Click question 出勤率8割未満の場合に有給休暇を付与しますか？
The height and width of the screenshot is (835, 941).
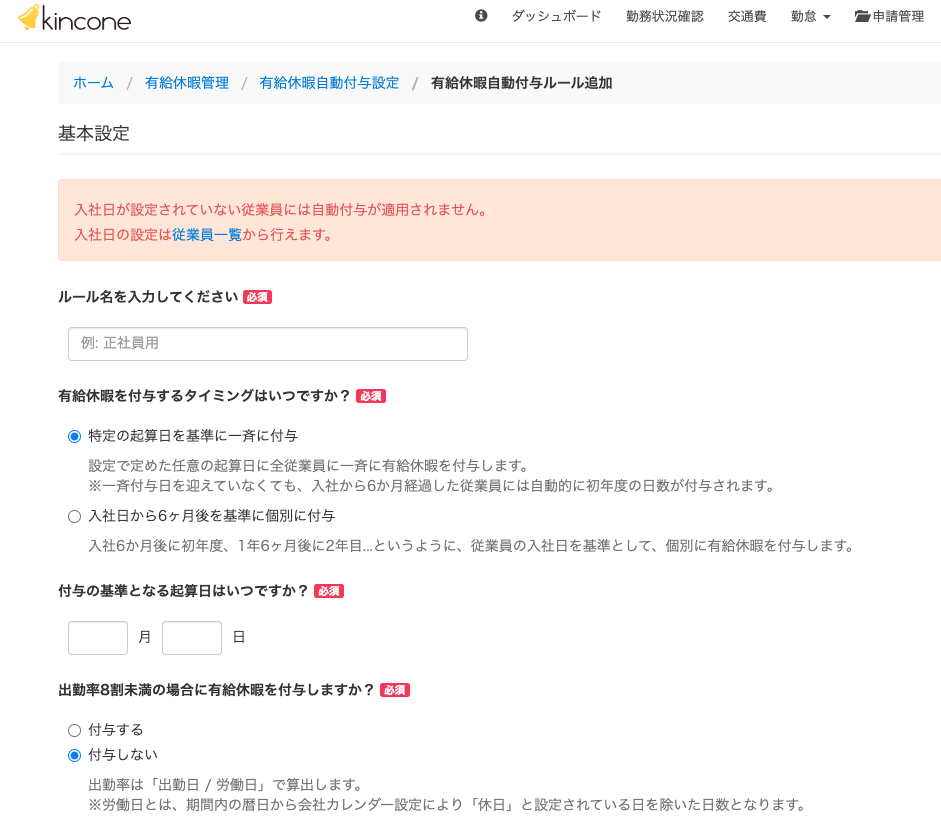tap(217, 690)
